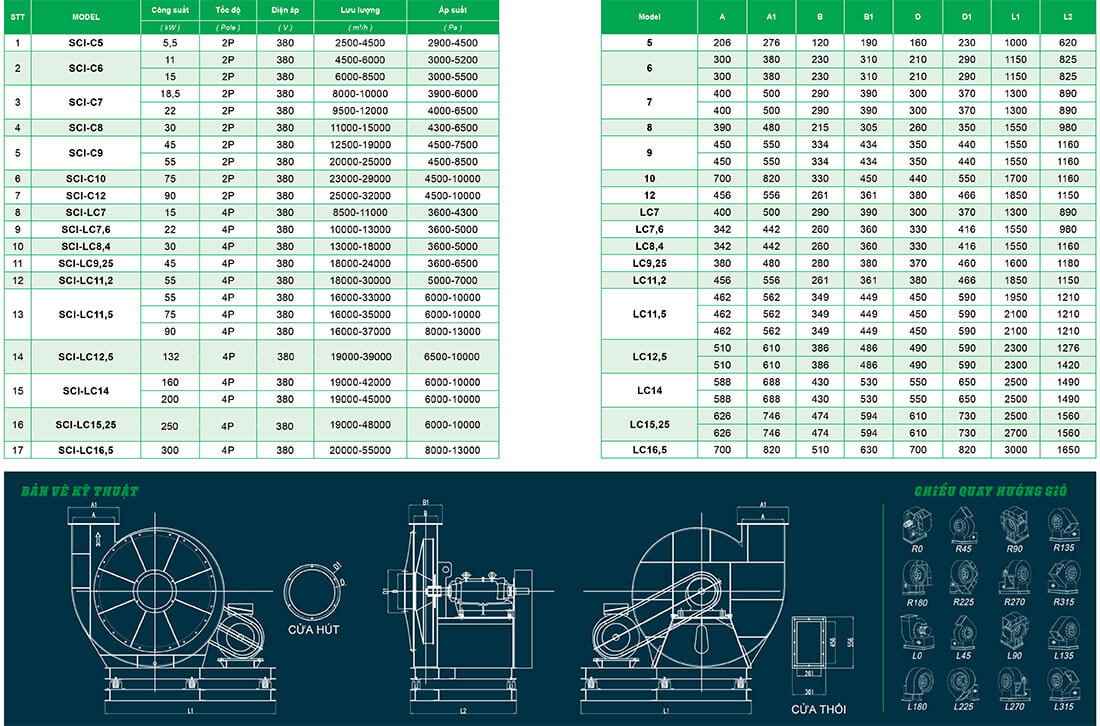Toggle selection of model SCI-LC14 row
Viewport: 1100px width, 726px height.
coord(88,389)
